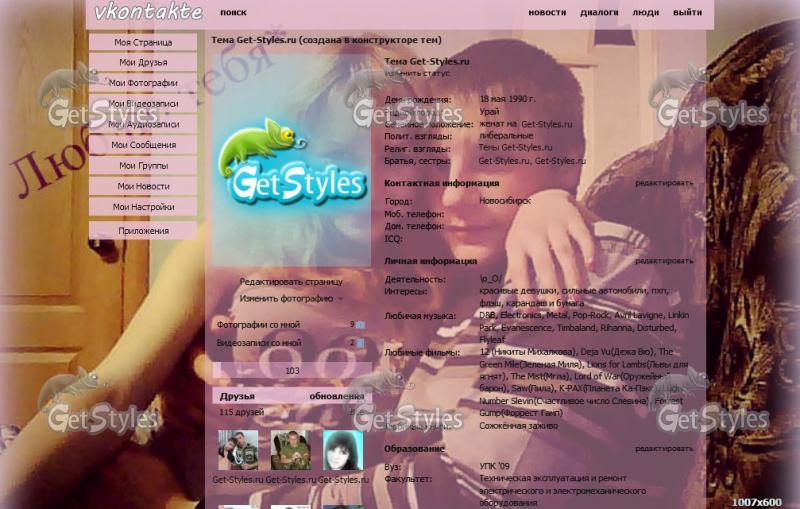Viewport: 800px width, 509px height.
Task: Open диалоги in the top bar
Action: point(599,12)
